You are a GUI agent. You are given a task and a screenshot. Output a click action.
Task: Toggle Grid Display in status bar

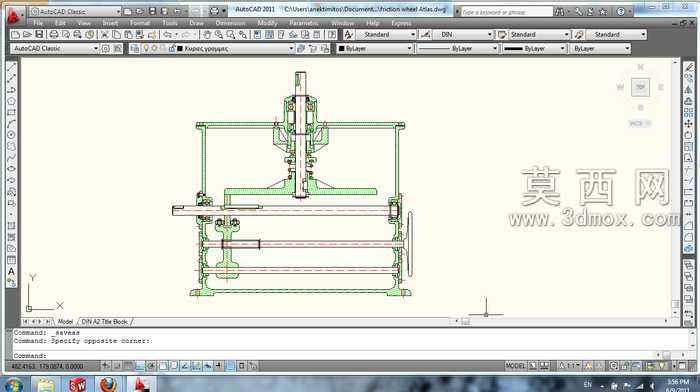tap(128, 366)
